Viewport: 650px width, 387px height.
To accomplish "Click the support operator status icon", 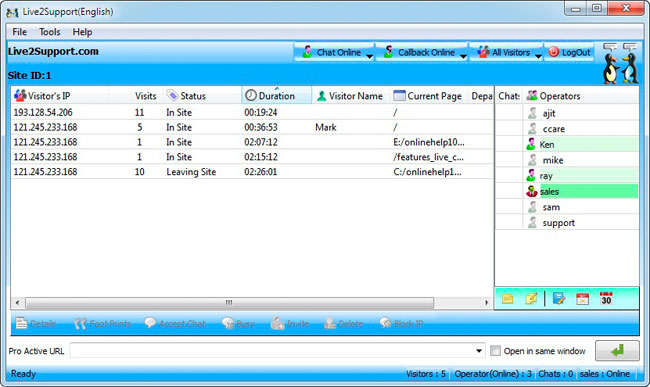I will [x=532, y=223].
